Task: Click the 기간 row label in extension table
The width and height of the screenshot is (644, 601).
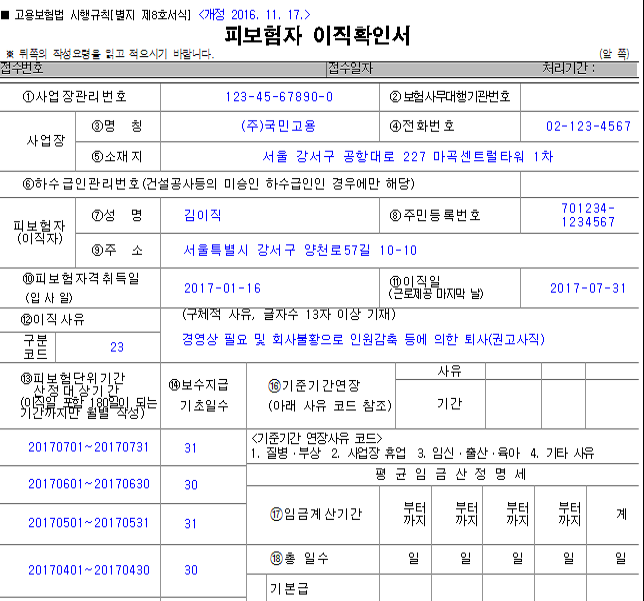Action: click(x=449, y=404)
